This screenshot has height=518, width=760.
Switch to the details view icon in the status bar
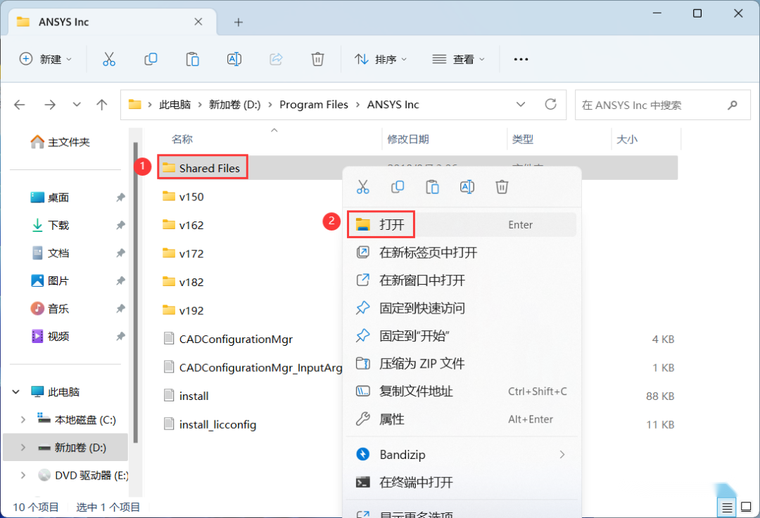727,507
